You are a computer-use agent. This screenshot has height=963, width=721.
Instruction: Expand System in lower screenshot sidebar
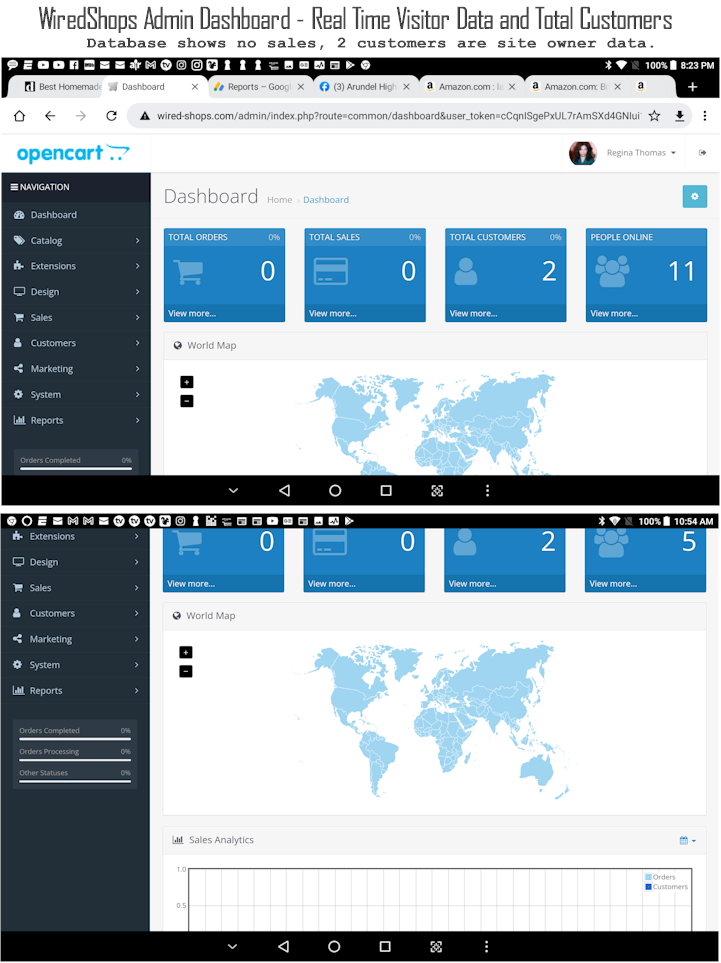pos(76,665)
